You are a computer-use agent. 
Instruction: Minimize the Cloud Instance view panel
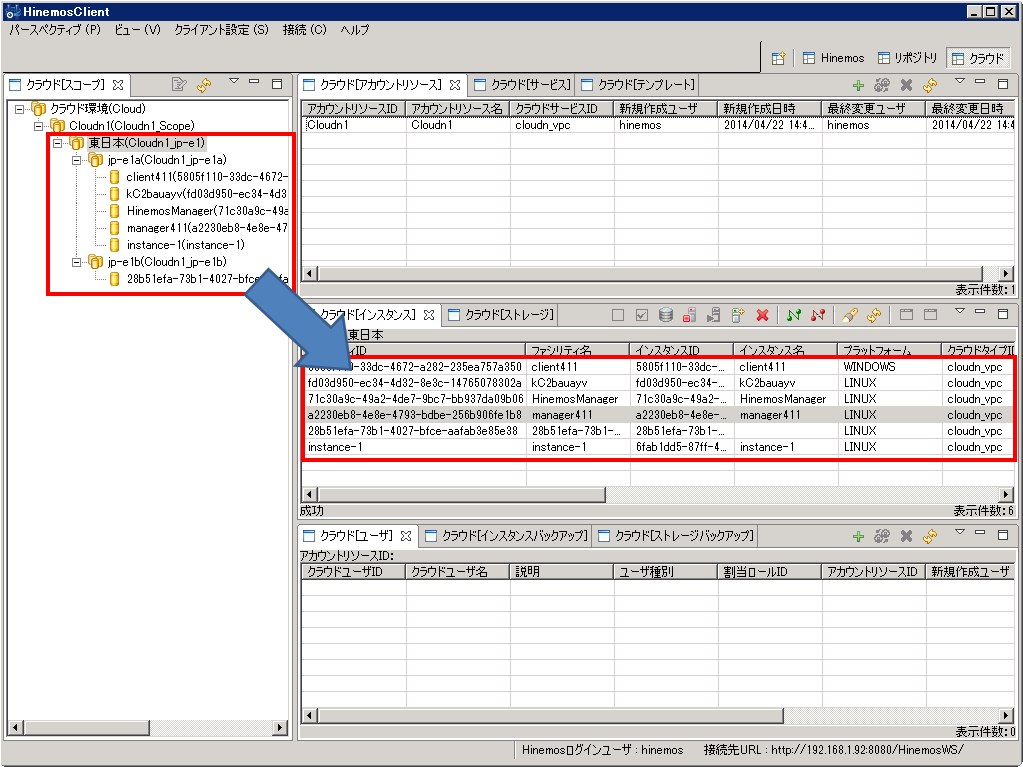pos(980,312)
